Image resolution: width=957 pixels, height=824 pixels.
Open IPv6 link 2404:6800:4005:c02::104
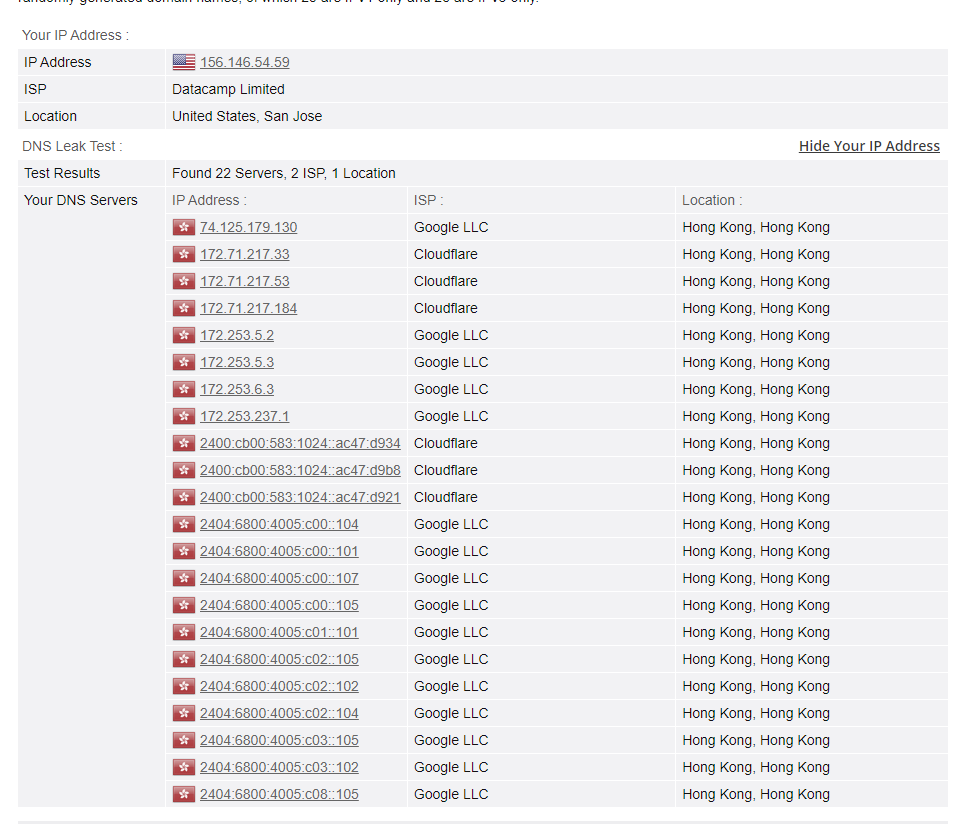pos(280,714)
